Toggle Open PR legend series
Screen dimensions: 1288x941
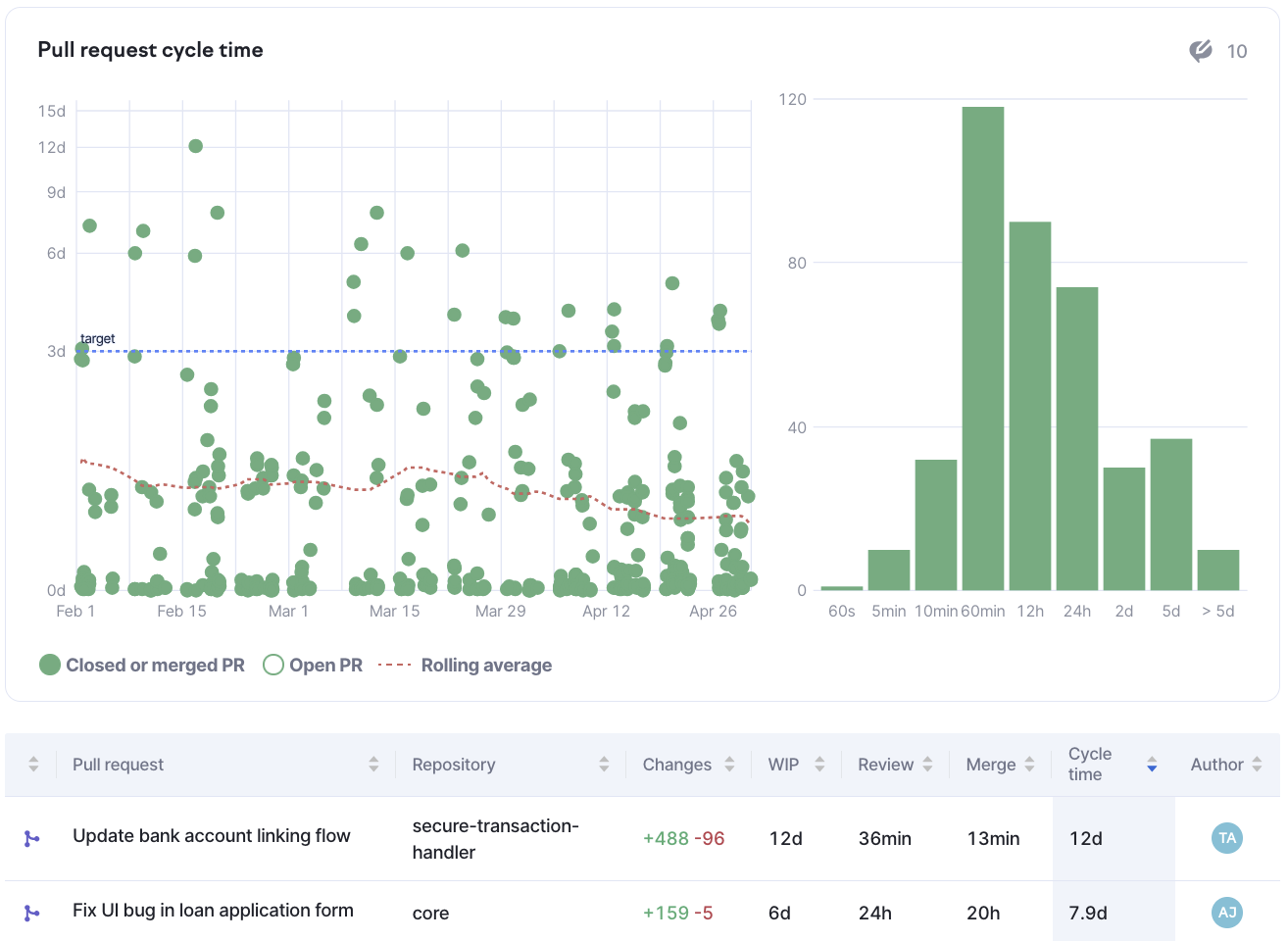(313, 665)
